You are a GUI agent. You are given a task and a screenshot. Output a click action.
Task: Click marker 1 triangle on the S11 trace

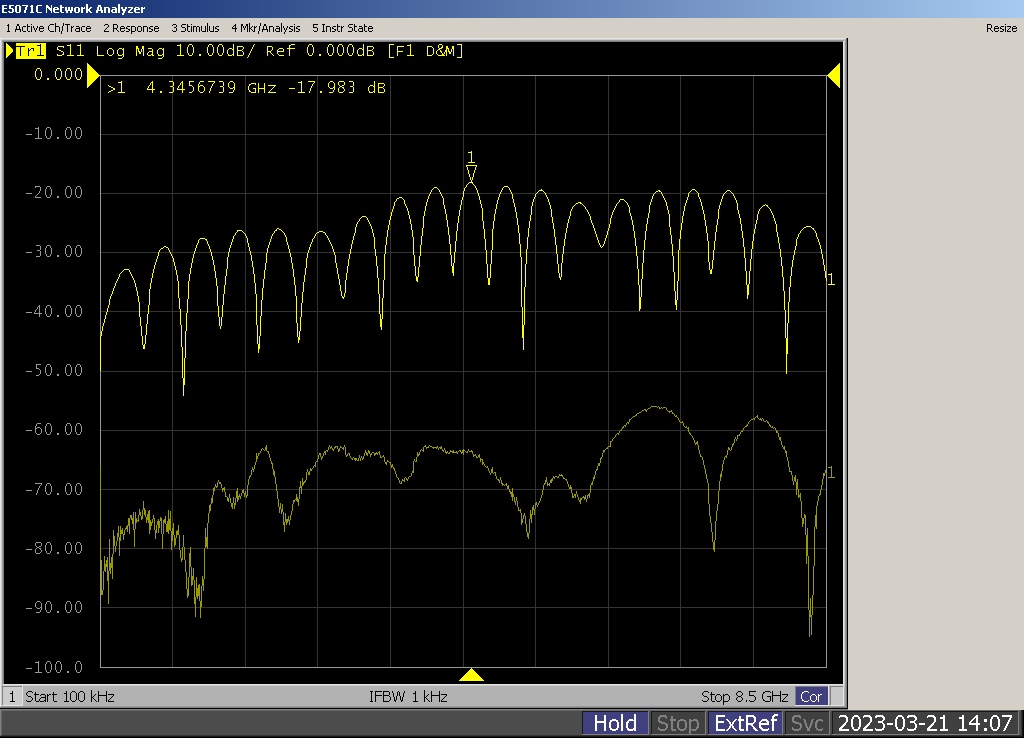[x=471, y=173]
